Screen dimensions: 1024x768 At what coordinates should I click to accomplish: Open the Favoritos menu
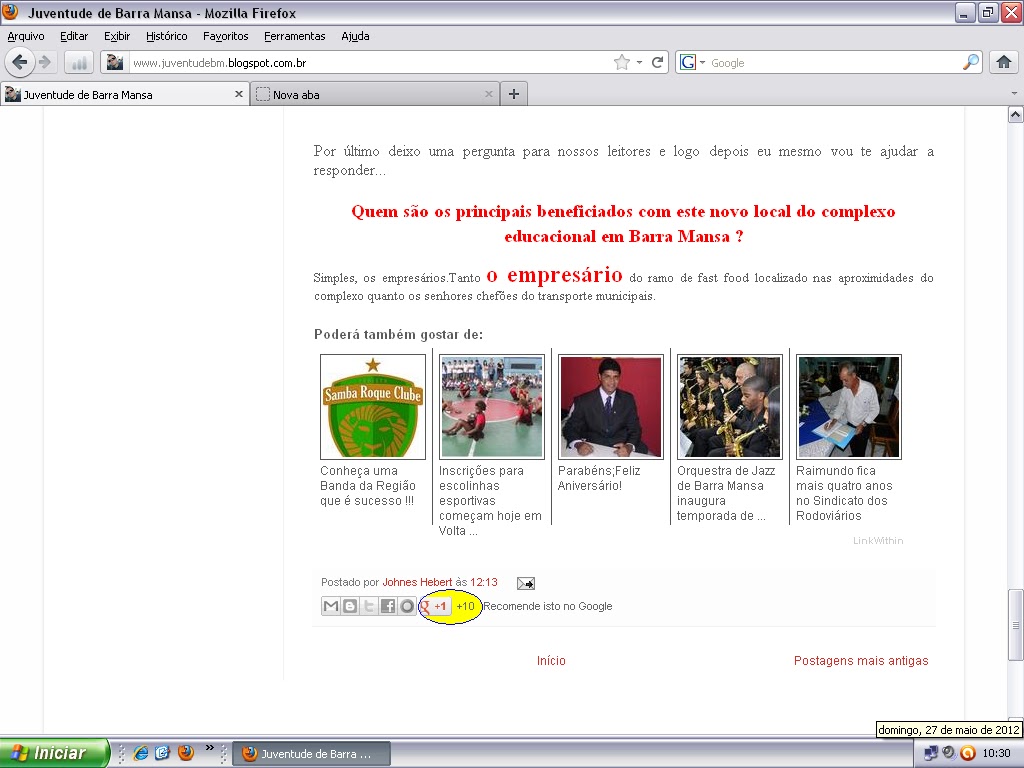[x=225, y=37]
